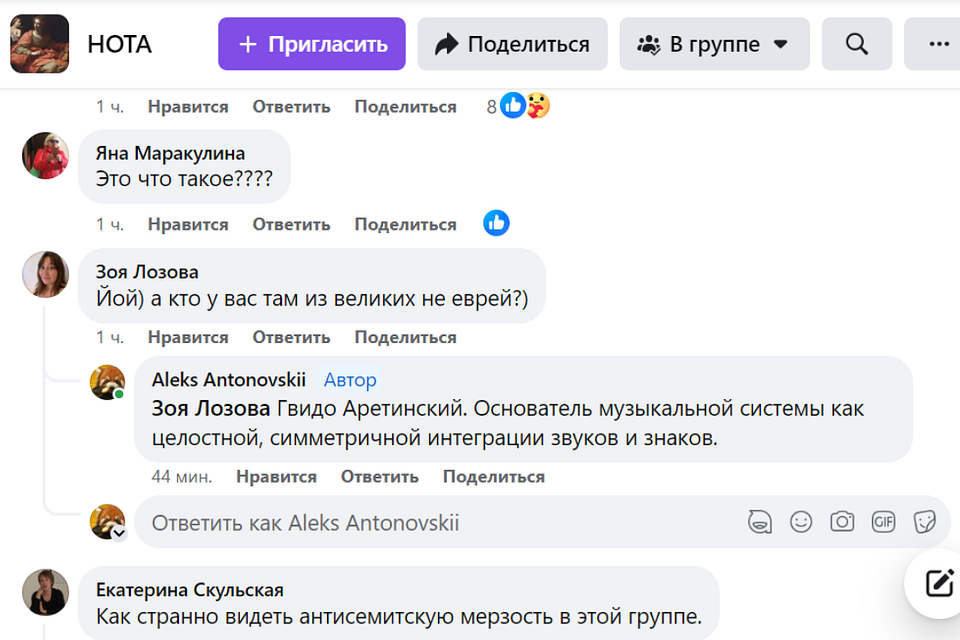Toggle 'Нравится' on Aleks Antonovskii's reply

tap(276, 477)
